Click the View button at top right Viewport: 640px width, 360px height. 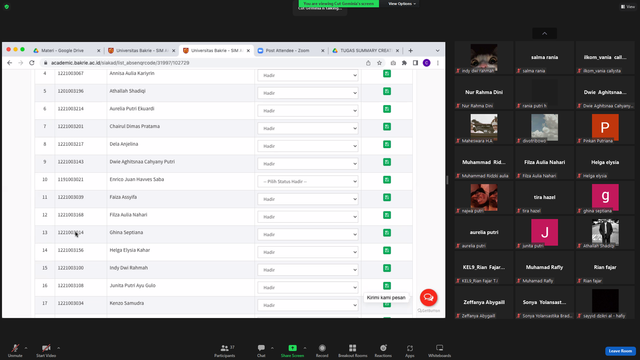(628, 7)
